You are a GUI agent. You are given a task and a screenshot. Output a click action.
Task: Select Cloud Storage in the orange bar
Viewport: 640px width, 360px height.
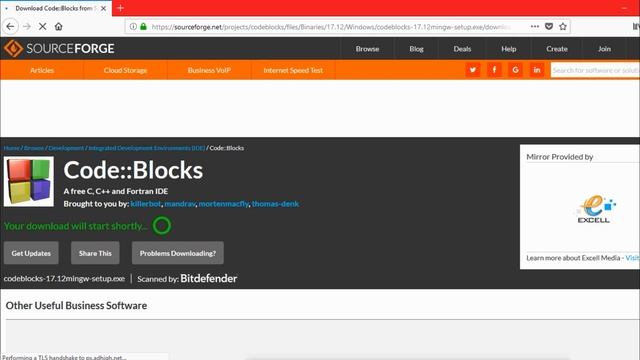pyautogui.click(x=125, y=70)
